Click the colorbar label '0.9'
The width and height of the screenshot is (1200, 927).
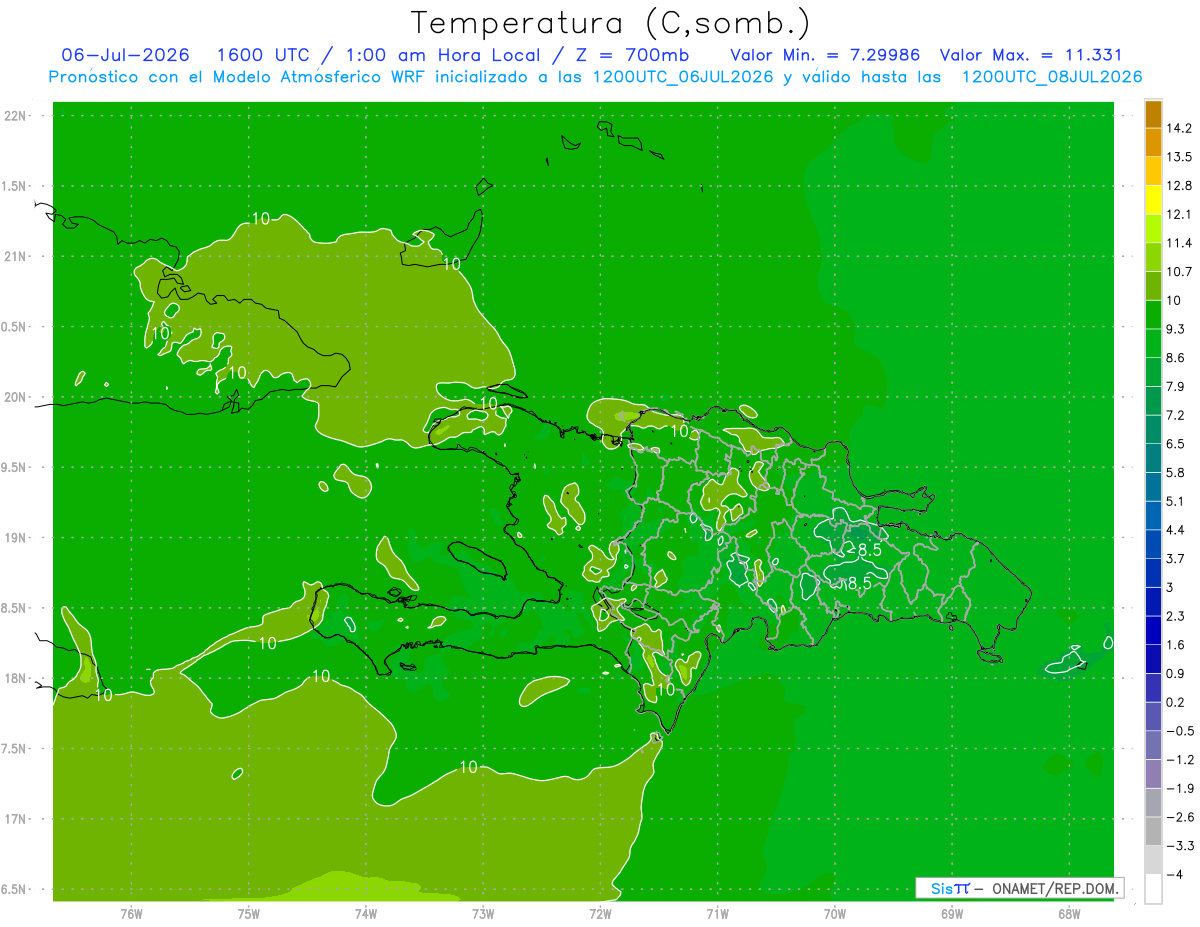click(x=1176, y=673)
